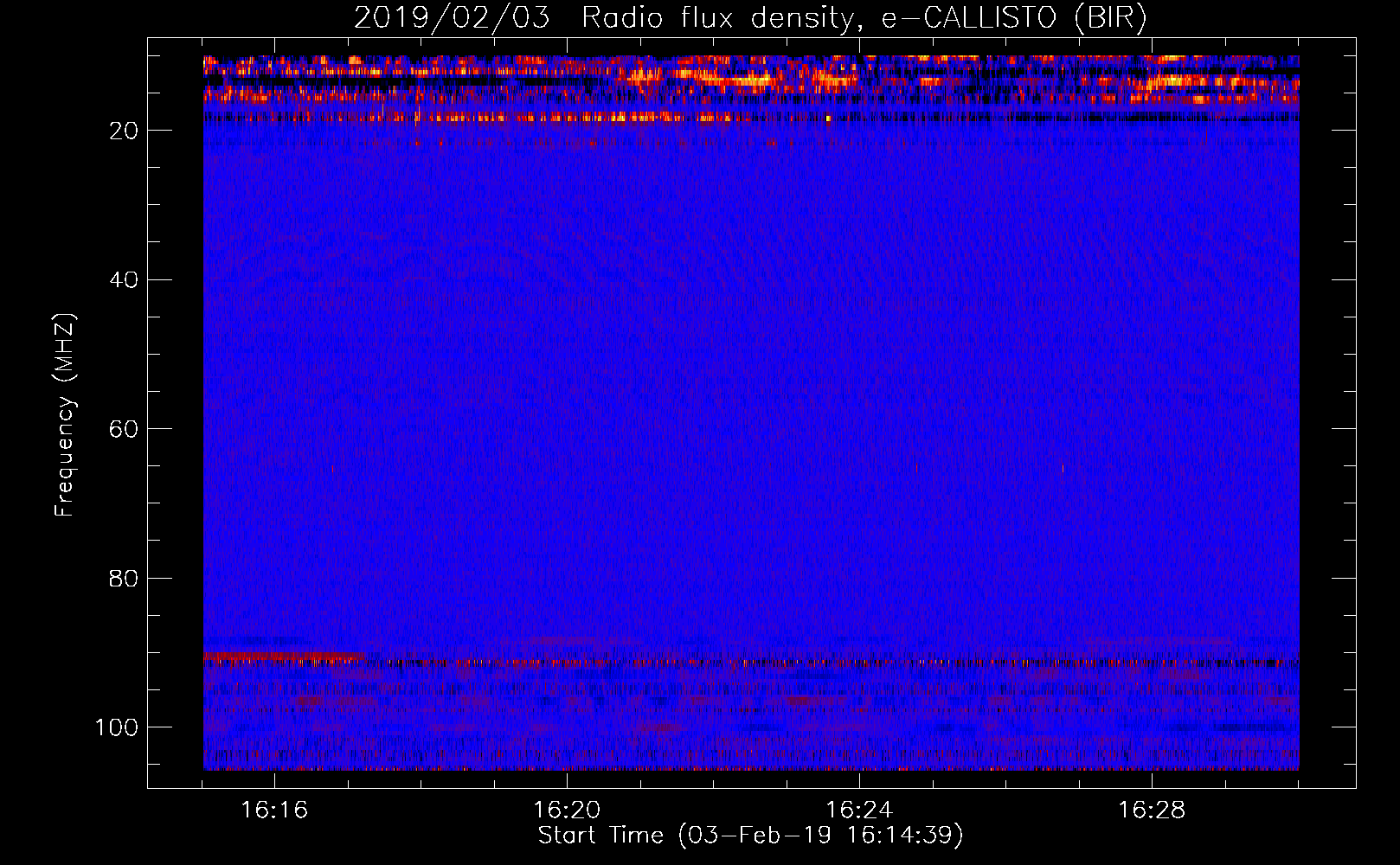Click the 100 MHz frequency tick label

(x=117, y=727)
